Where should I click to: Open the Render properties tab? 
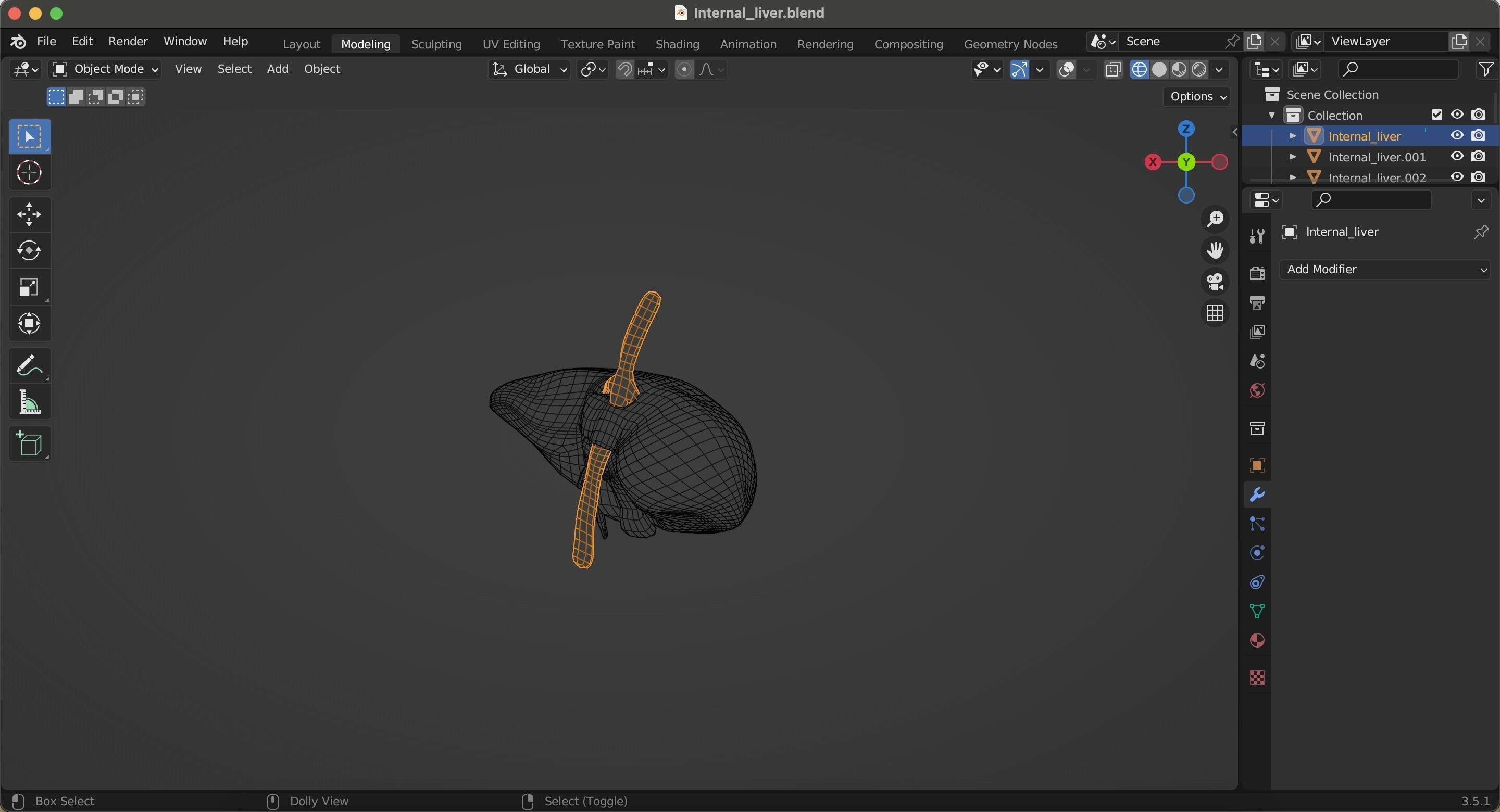[x=1257, y=273]
